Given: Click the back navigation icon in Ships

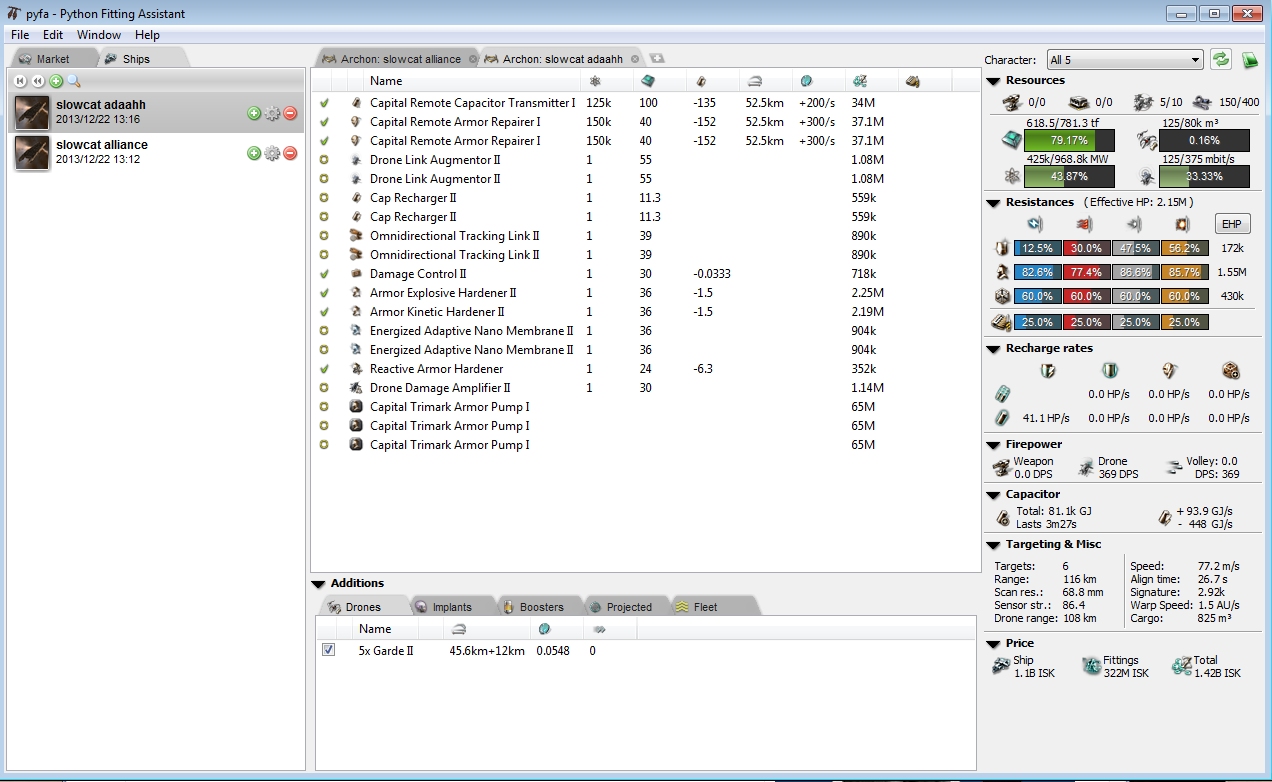Looking at the screenshot, I should coord(38,81).
